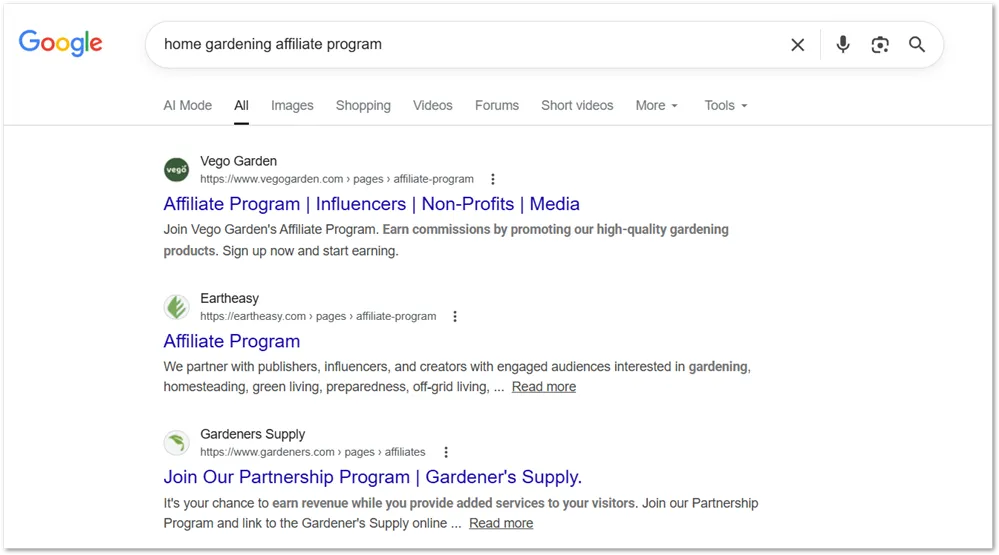Image resolution: width=999 pixels, height=555 pixels.
Task: Open the Tools dropdown
Action: 726,106
